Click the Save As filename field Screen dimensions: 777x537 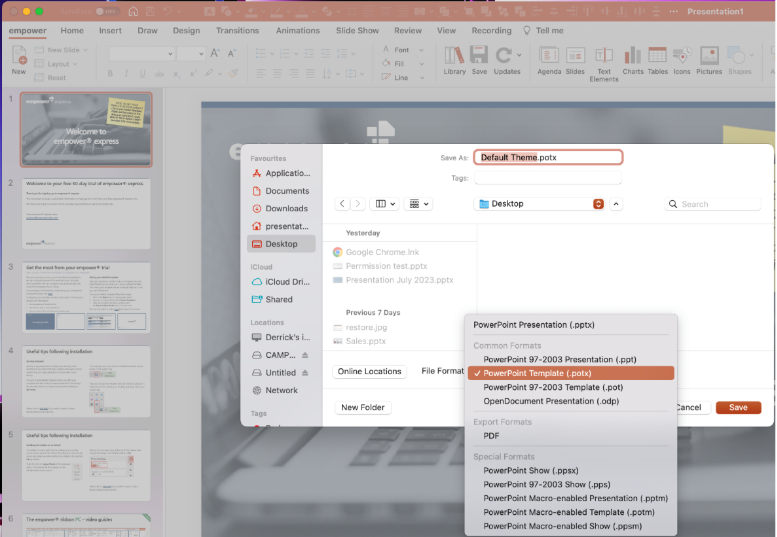[548, 158]
